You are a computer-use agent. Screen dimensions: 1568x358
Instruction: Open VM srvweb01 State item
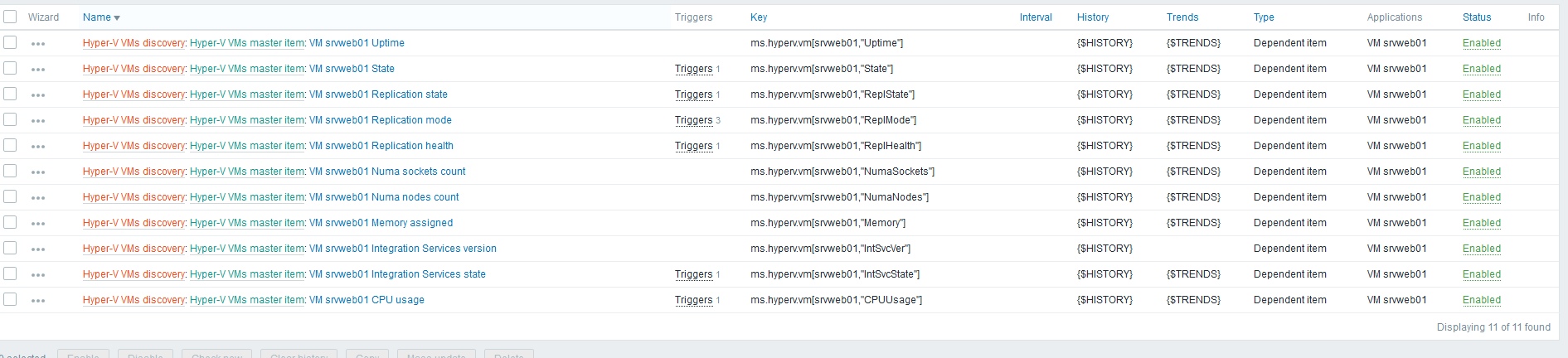[352, 69]
